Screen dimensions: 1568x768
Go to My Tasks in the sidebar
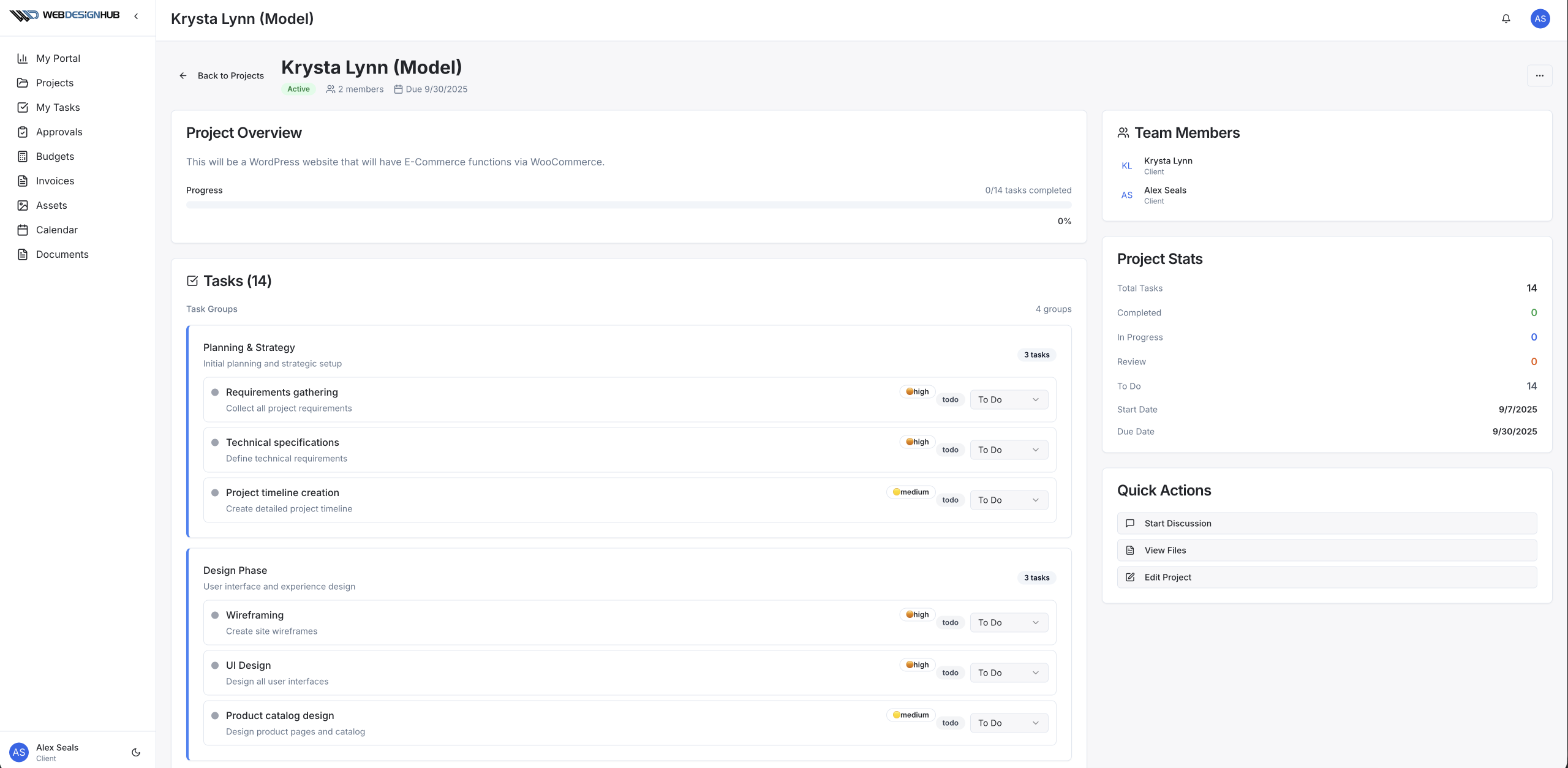coord(58,107)
